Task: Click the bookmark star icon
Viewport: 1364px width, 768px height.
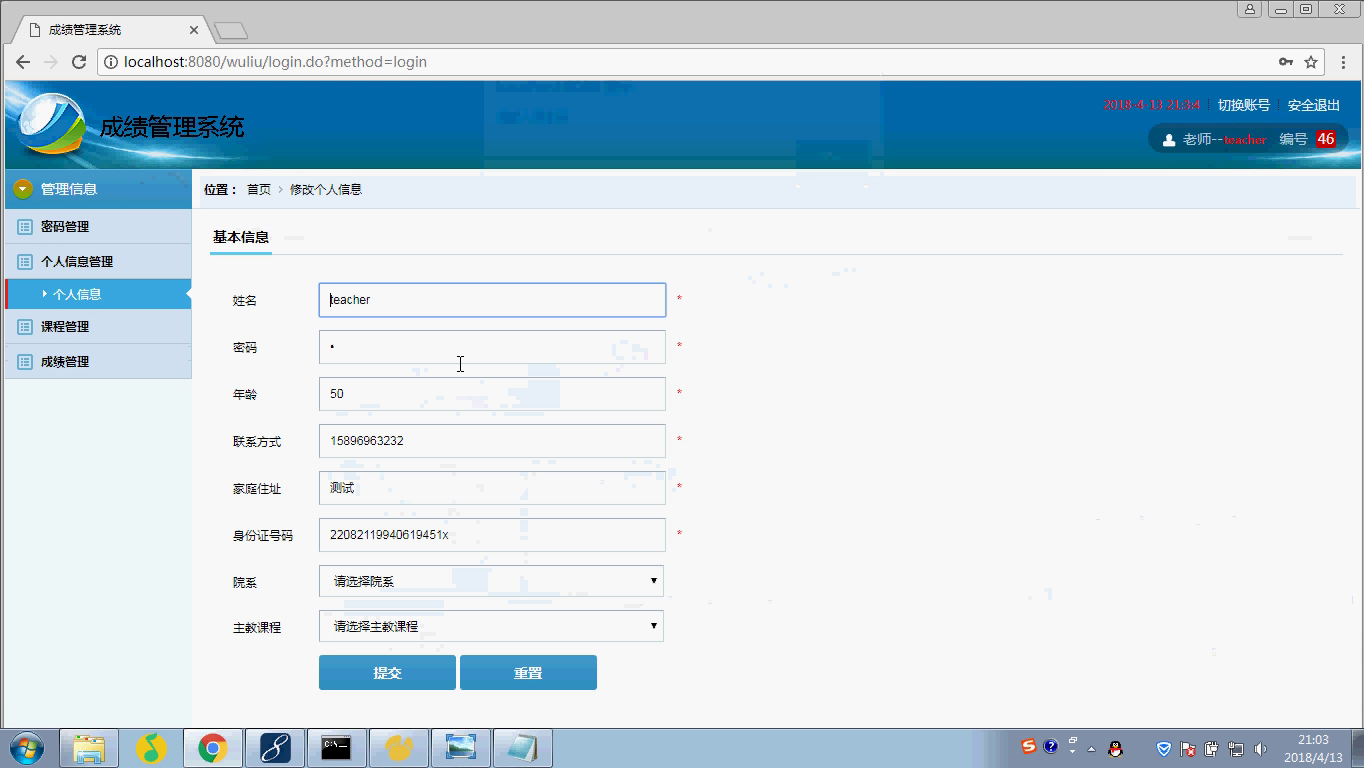Action: (x=1311, y=61)
